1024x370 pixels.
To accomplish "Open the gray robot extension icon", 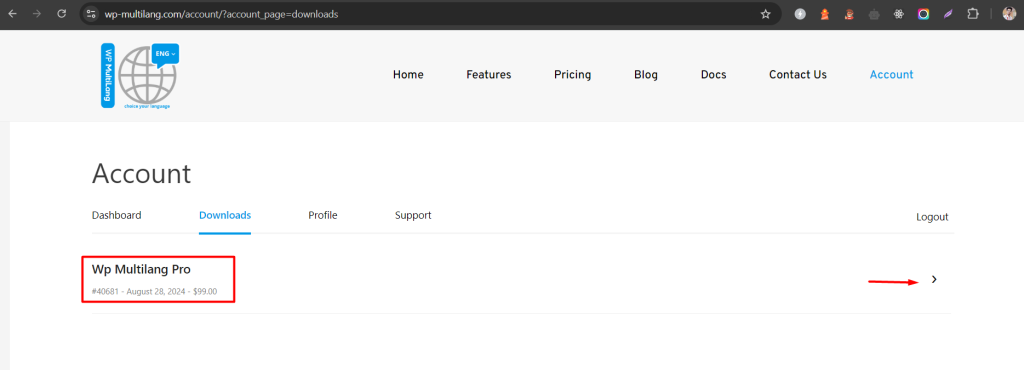I will click(x=874, y=14).
